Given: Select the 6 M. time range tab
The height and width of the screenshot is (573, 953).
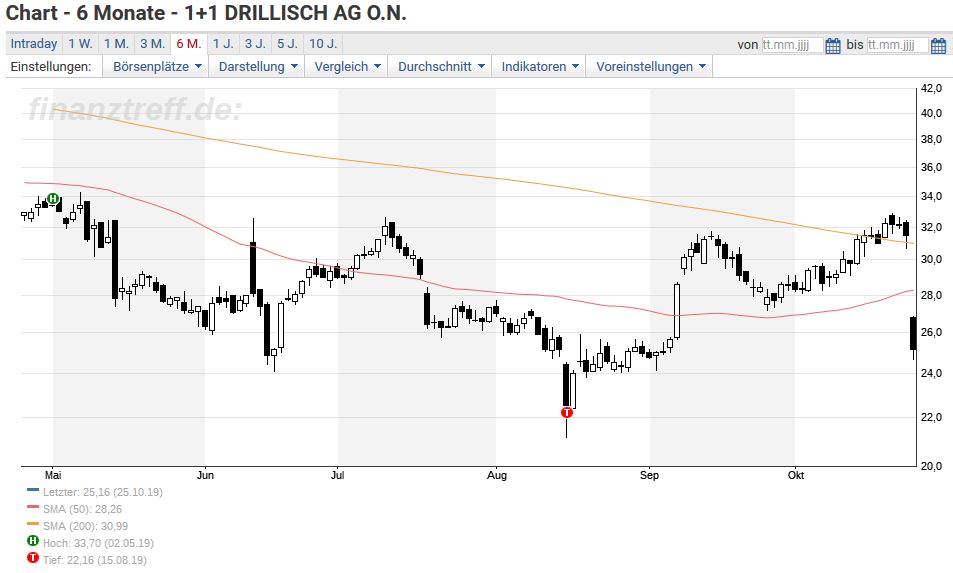Looking at the screenshot, I should pos(189,44).
